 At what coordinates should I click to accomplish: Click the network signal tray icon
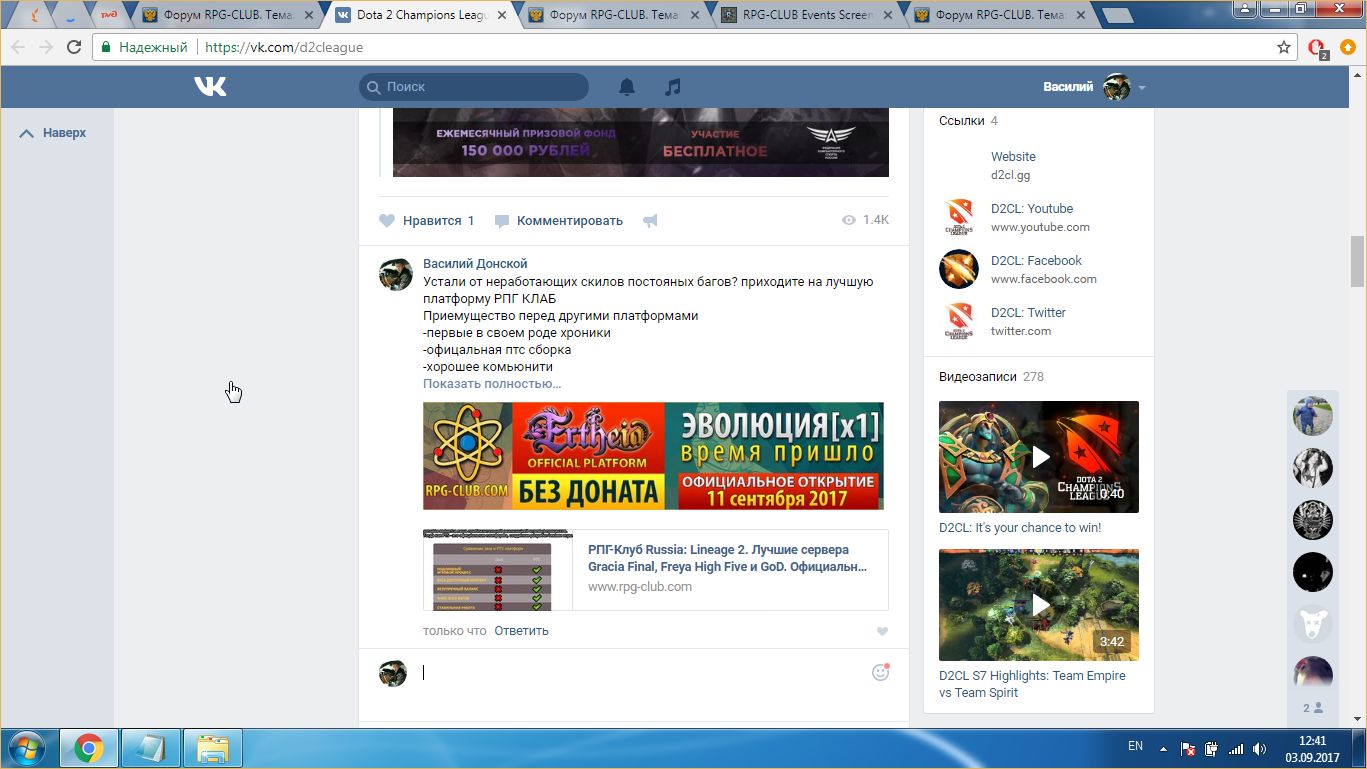pos(1236,748)
